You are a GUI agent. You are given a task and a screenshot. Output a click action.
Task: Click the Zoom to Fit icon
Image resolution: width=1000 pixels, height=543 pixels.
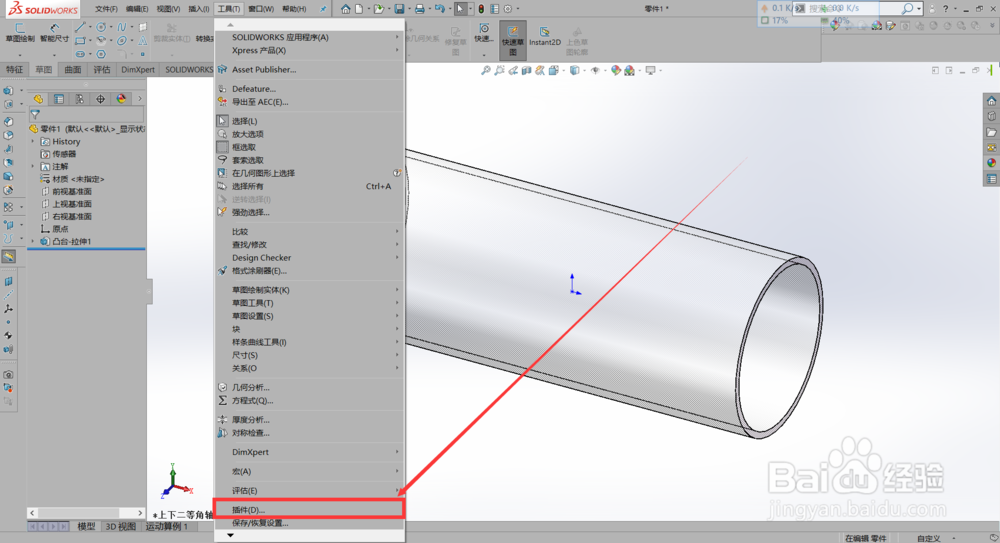click(x=485, y=71)
